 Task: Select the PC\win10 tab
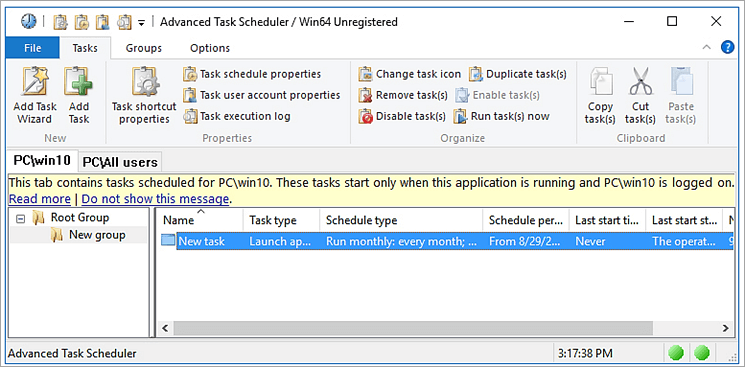(42, 160)
